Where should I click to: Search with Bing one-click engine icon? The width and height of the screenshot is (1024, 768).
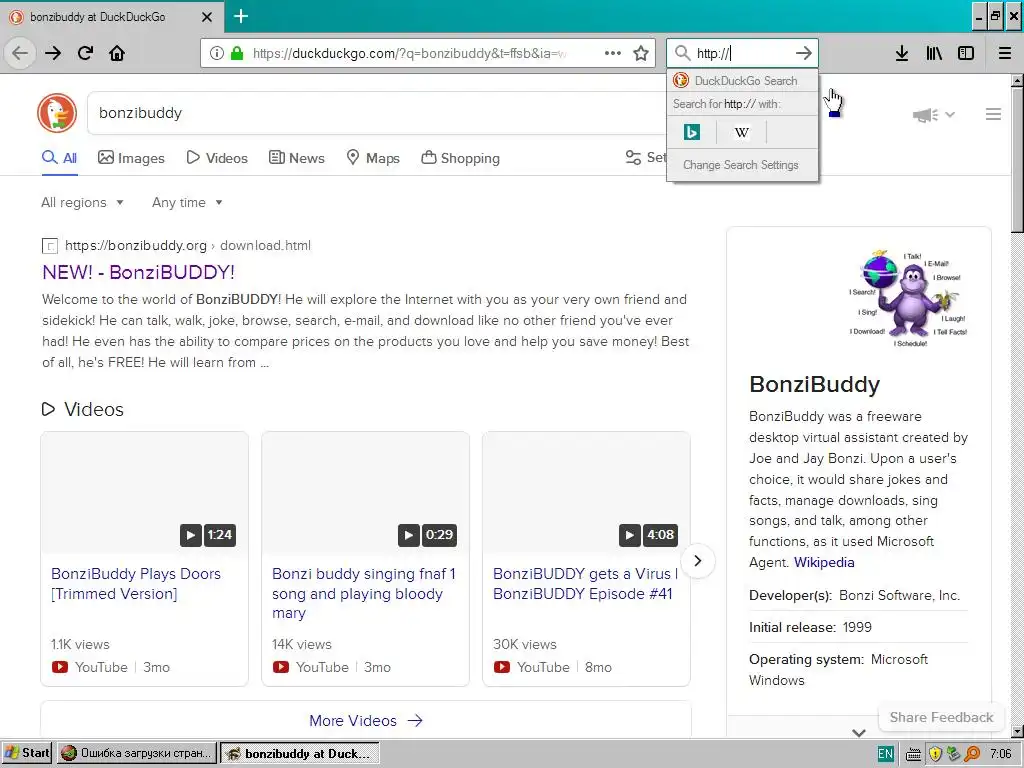coord(692,133)
